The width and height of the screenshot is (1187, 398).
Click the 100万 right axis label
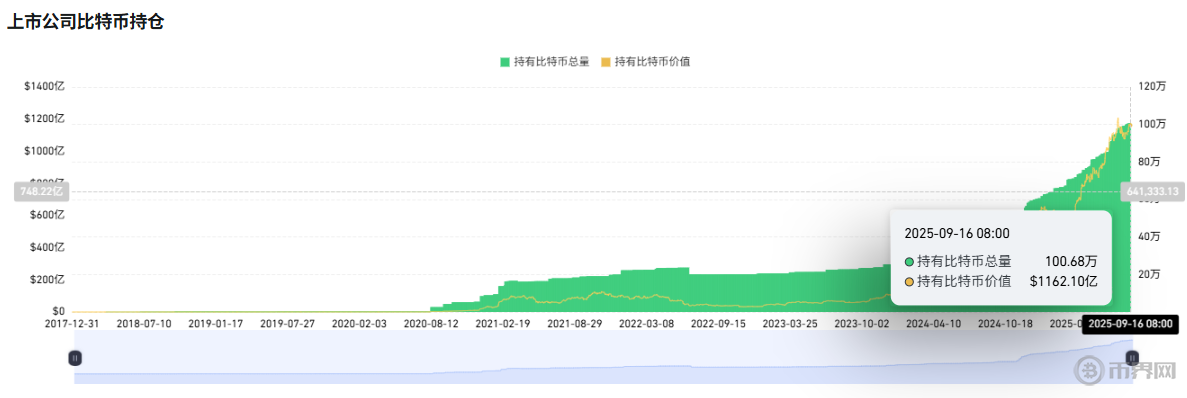[x=1151, y=124]
